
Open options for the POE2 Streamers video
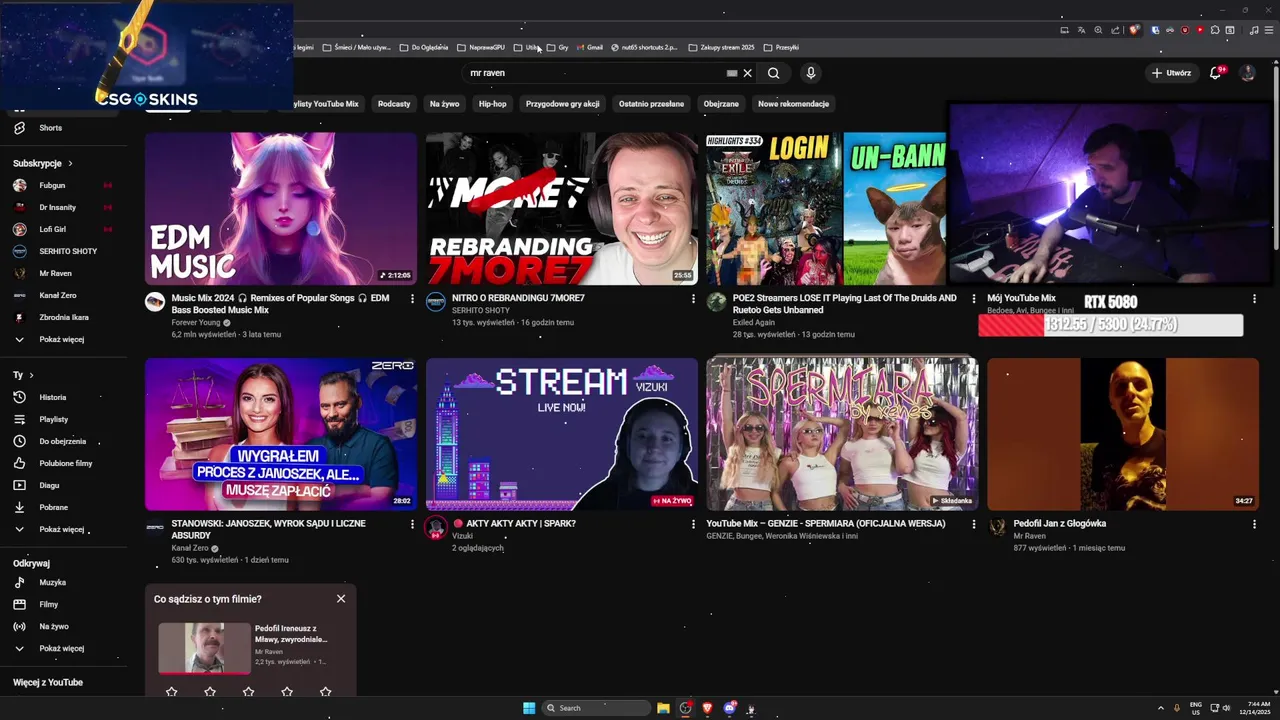(974, 298)
